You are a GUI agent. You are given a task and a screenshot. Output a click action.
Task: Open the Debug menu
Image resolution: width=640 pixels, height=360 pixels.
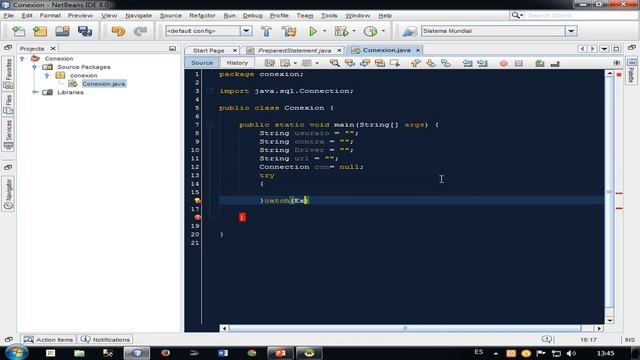tap(252, 16)
